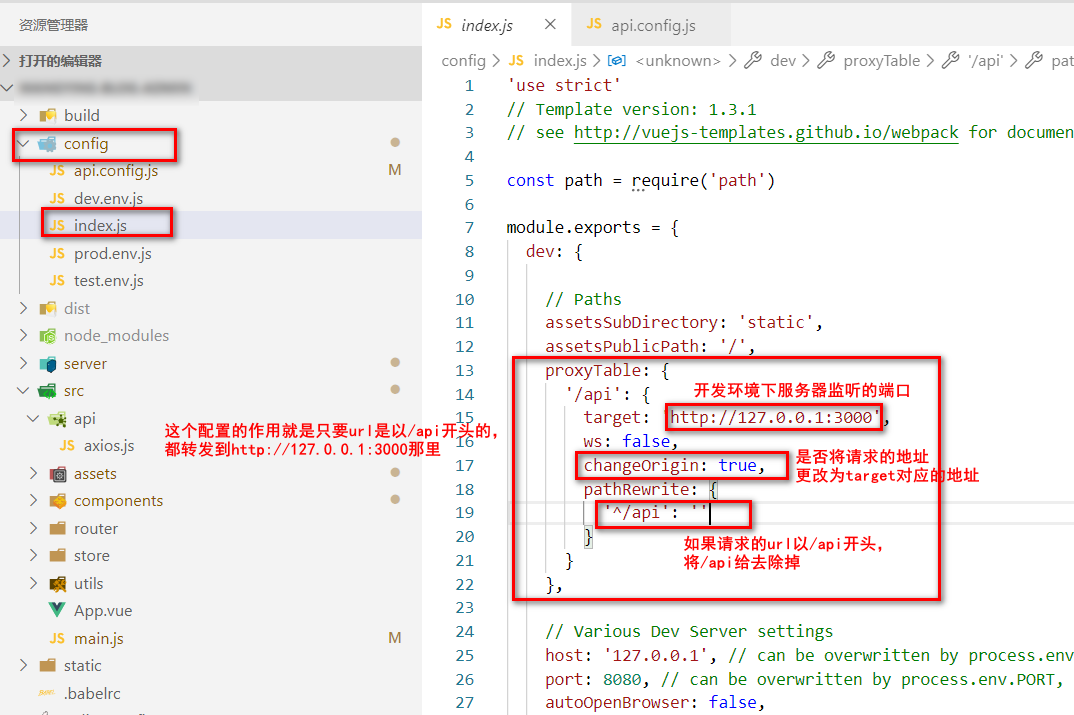Expand the utils folder chevron

pos(33,584)
